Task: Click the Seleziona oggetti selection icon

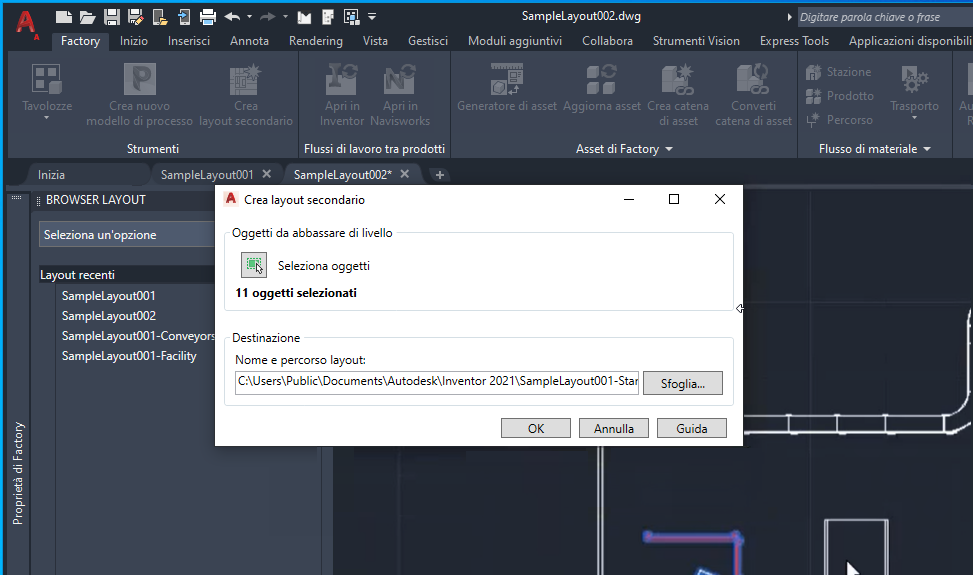Action: [254, 265]
